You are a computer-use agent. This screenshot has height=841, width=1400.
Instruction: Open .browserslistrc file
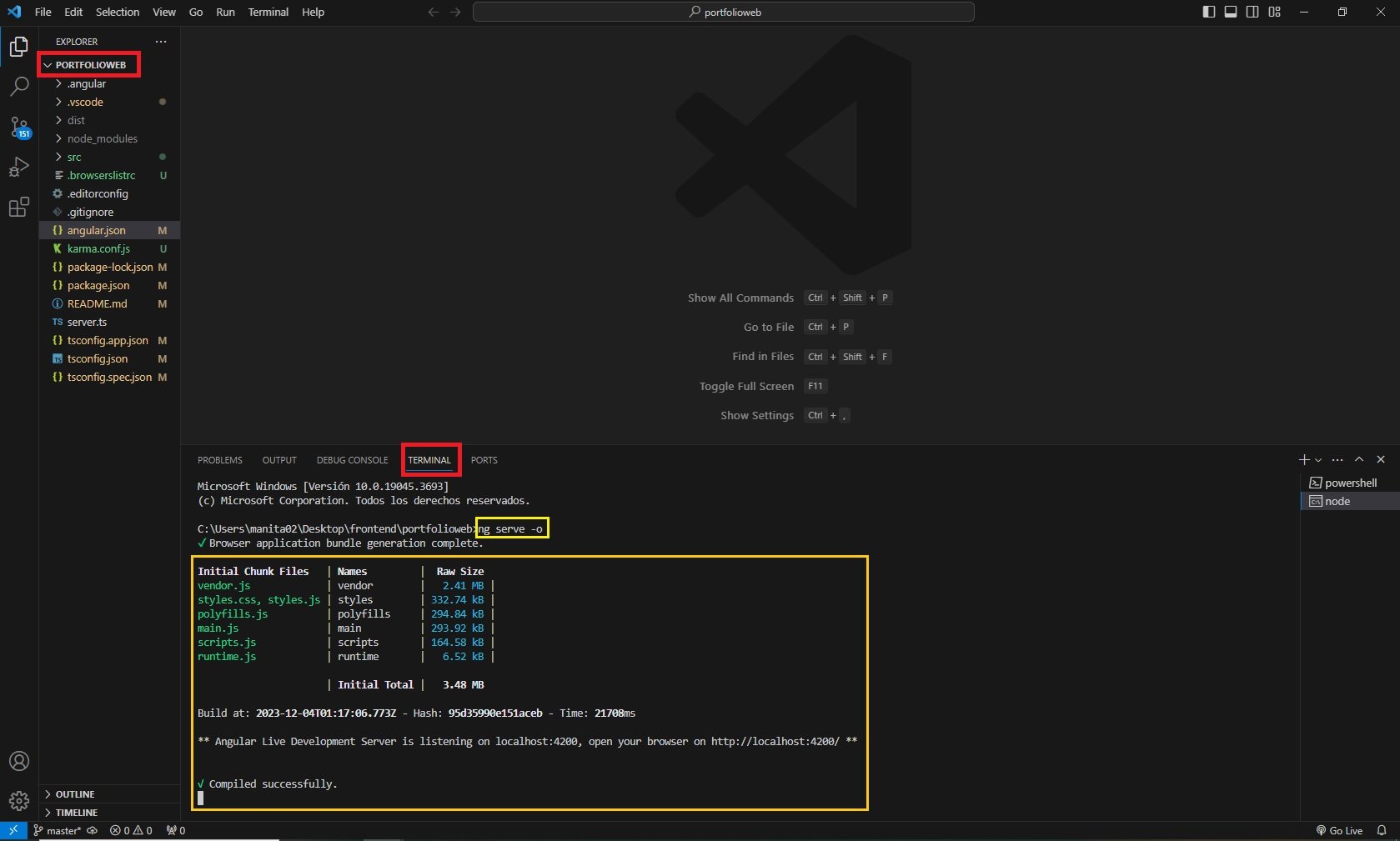click(x=109, y=175)
